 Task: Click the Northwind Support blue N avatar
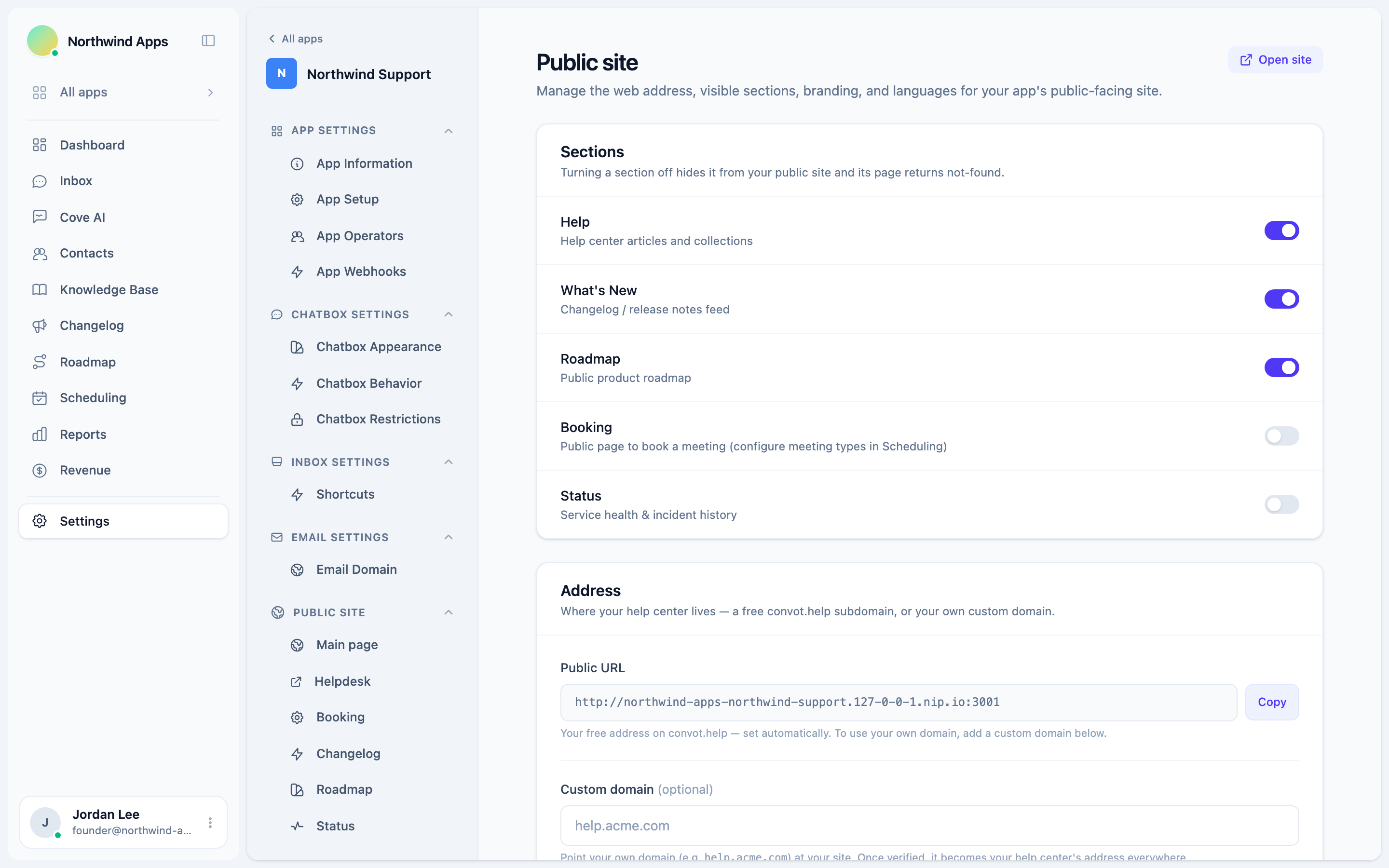tap(281, 73)
